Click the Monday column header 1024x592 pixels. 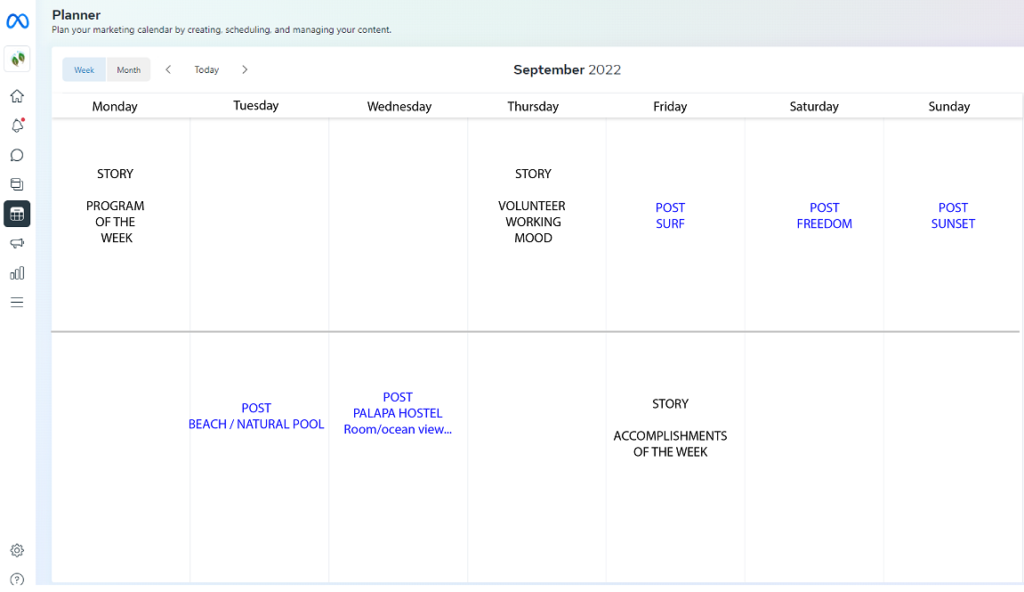(x=115, y=107)
